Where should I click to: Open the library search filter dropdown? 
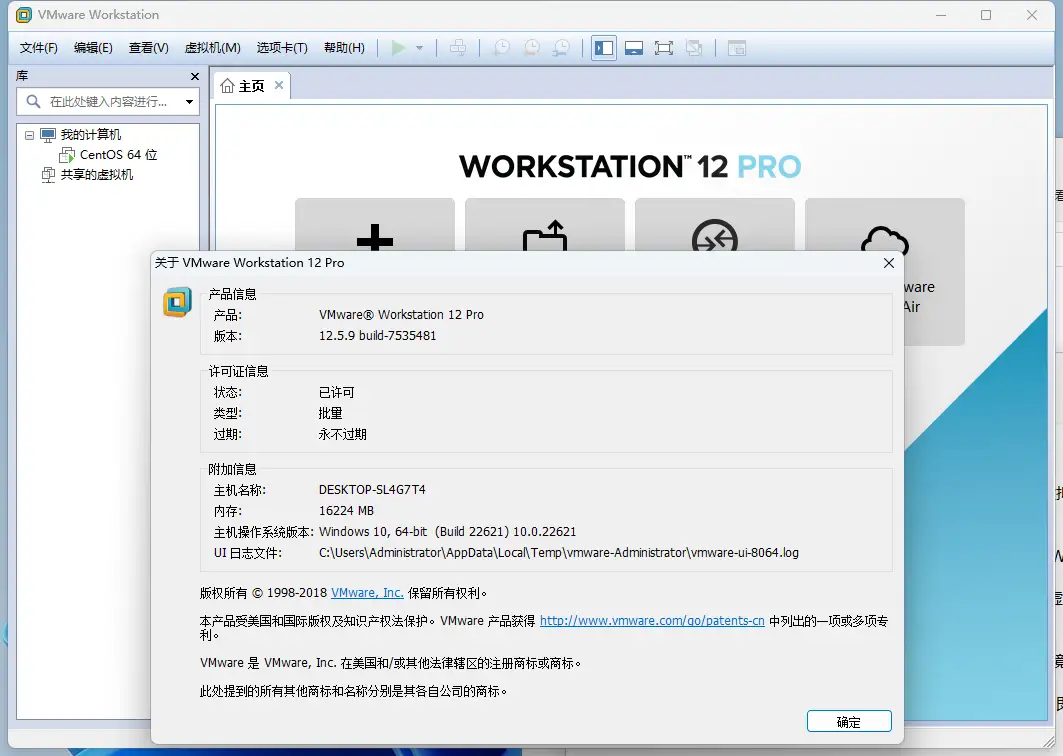click(189, 102)
